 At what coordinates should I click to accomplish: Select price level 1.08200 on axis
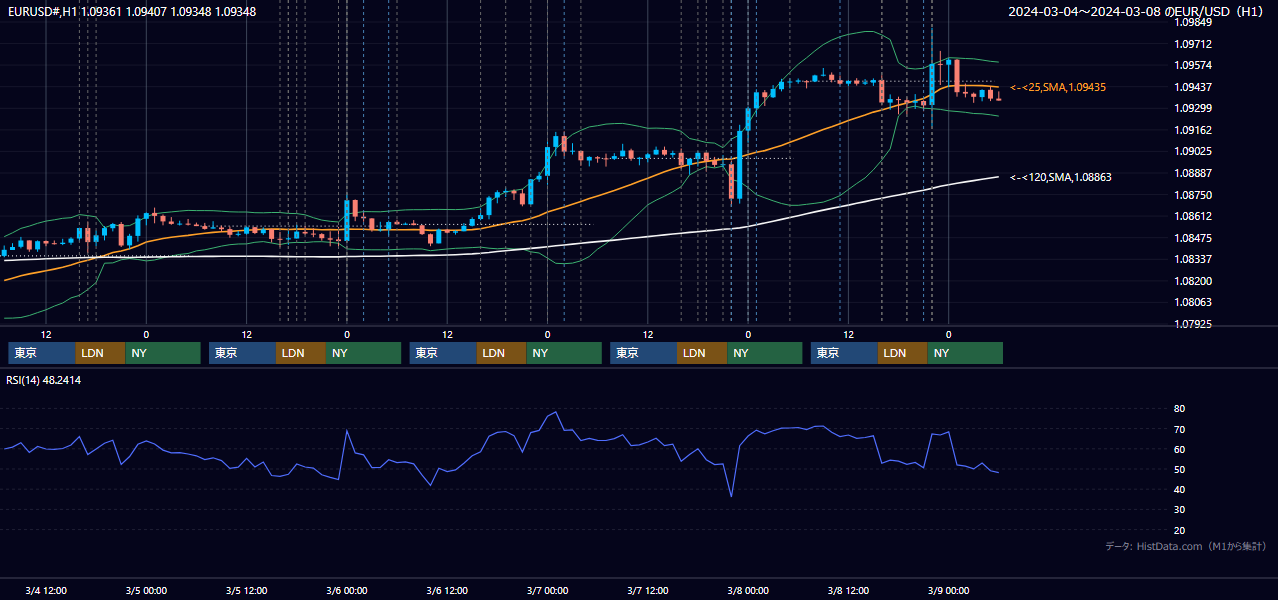coord(1194,281)
